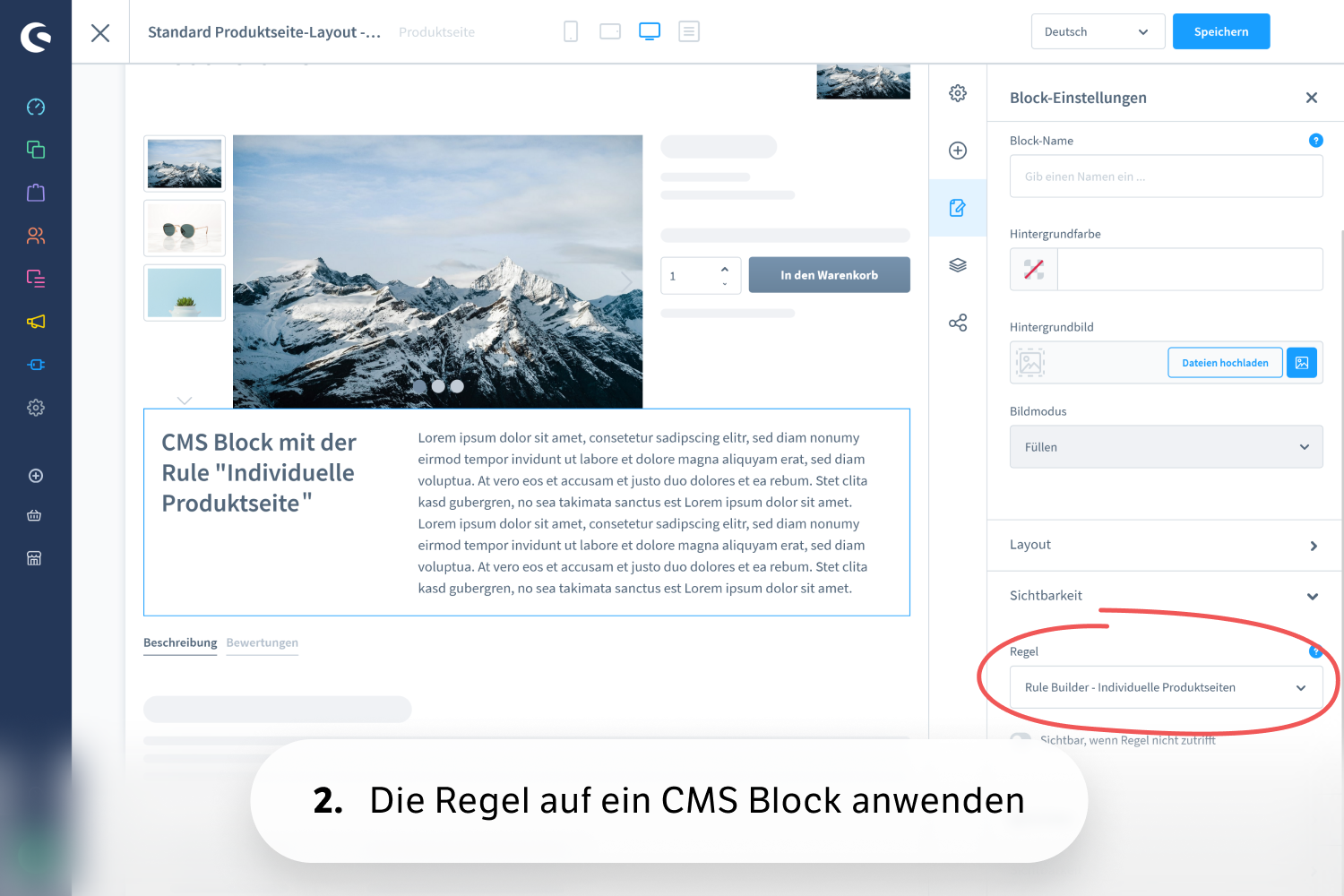Close the Block-Einstellungen panel

coord(1312,98)
